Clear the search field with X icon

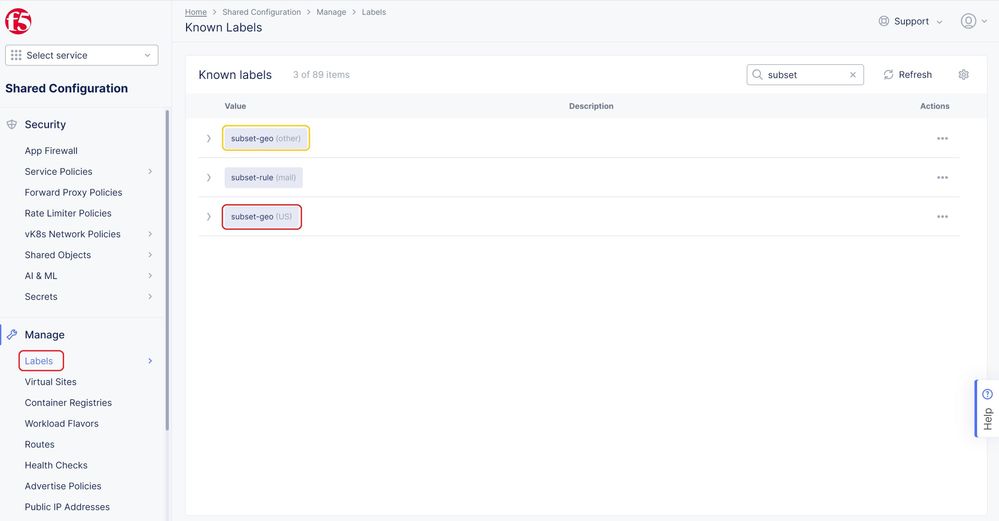coord(853,75)
